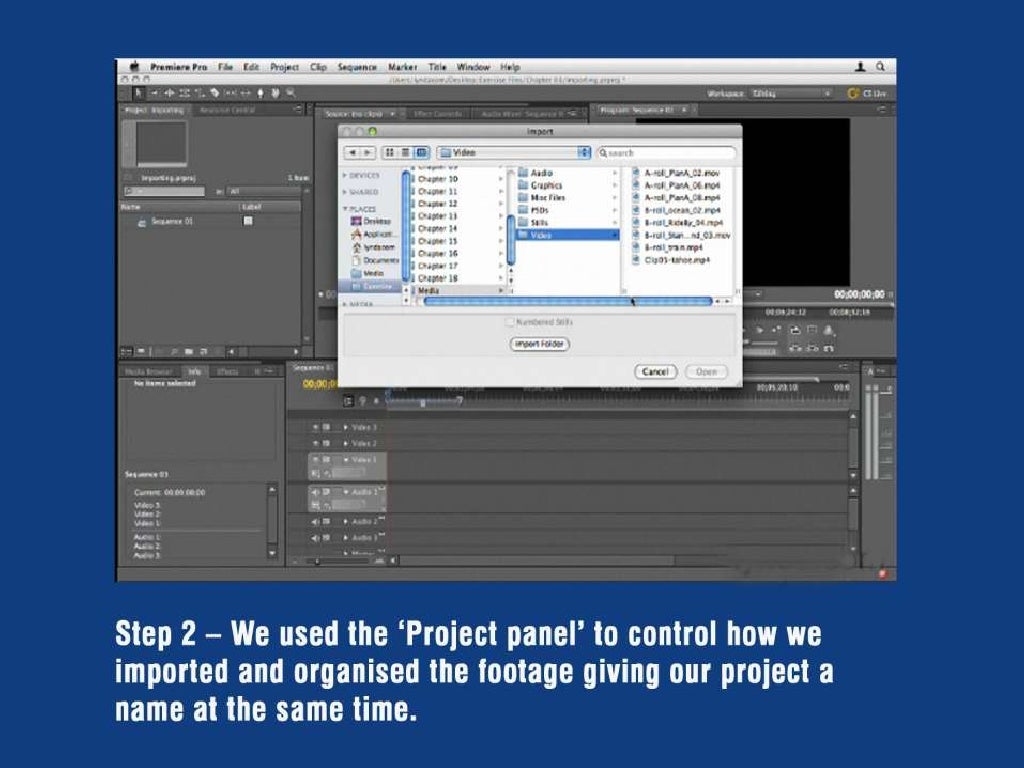The width and height of the screenshot is (1024, 768).
Task: Open the File menu
Action: (225, 67)
